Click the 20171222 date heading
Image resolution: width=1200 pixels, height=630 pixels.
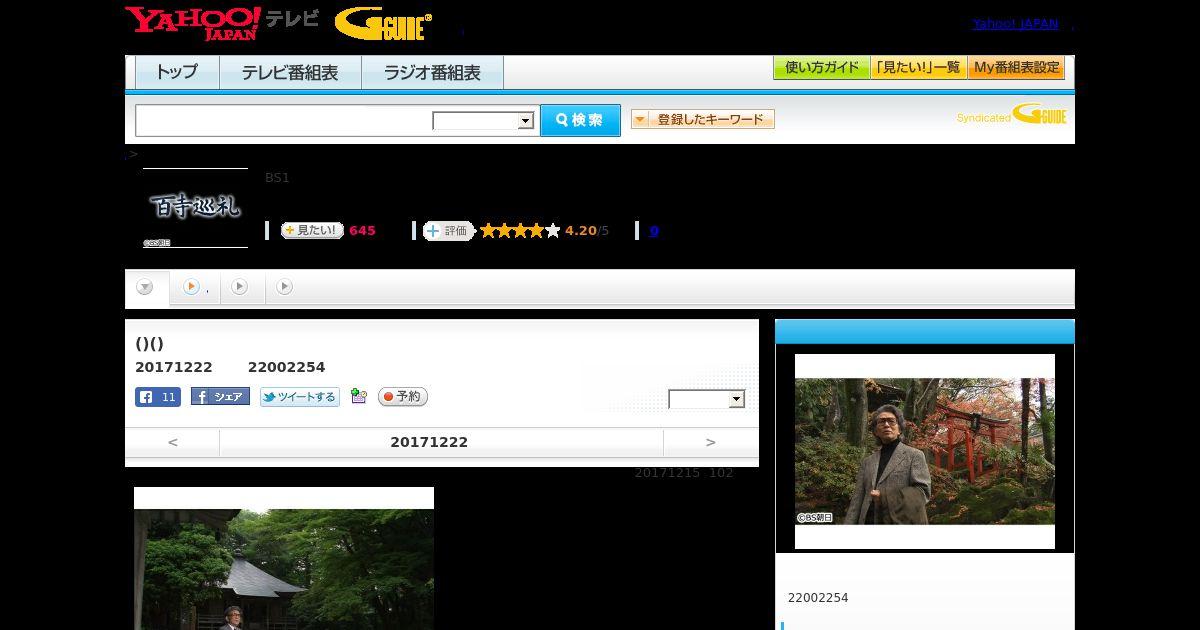429,442
